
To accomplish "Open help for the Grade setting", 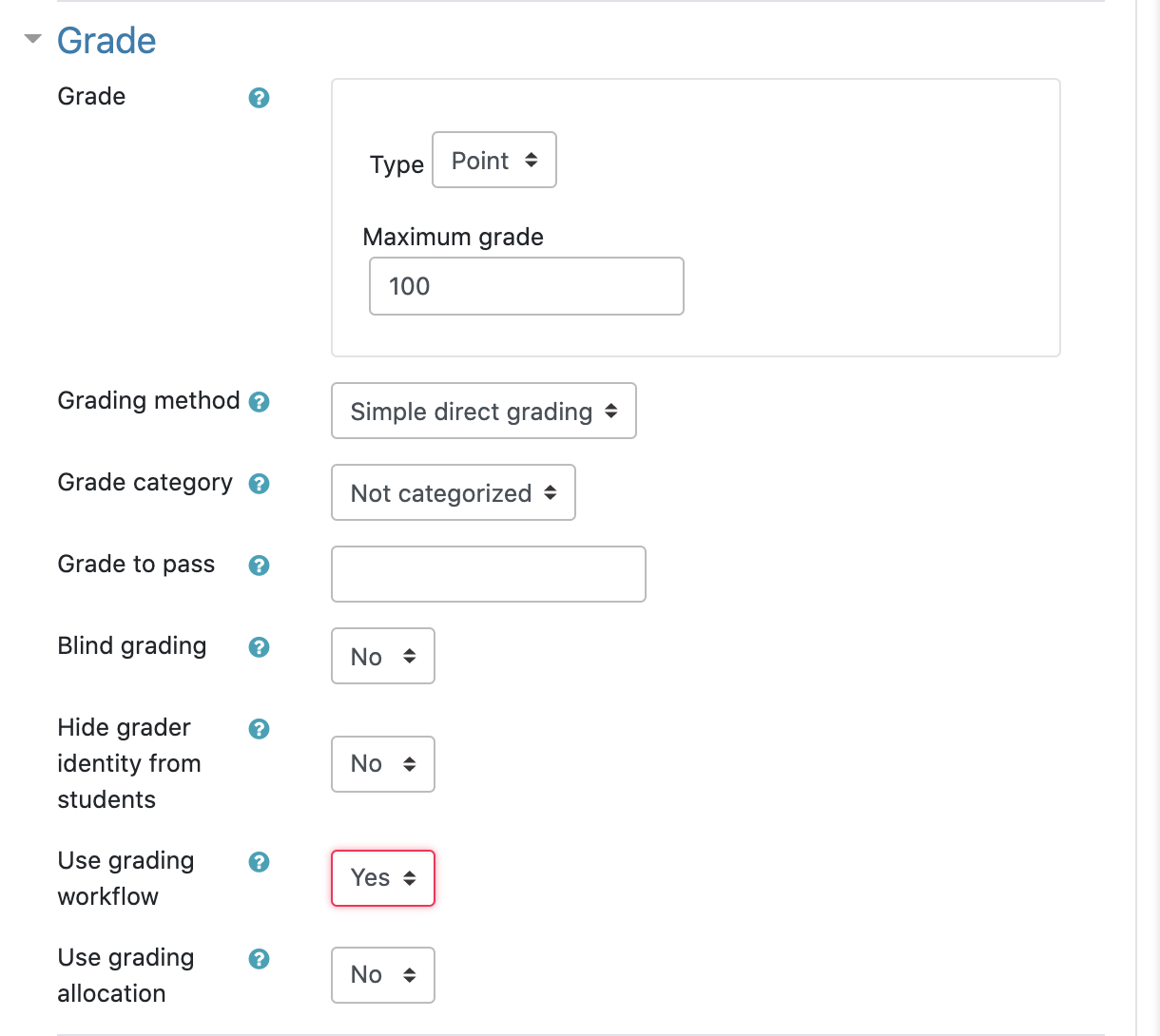I will coord(258,98).
